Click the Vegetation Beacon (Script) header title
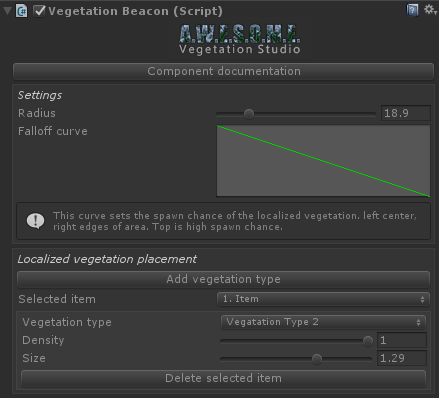The height and width of the screenshot is (398, 439). [135, 11]
